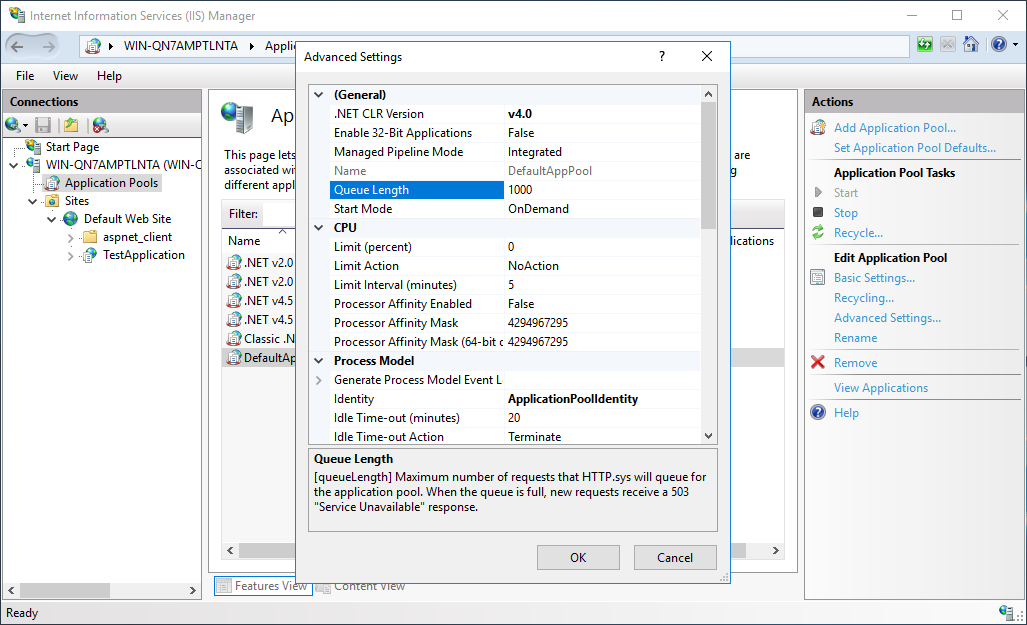Collapse the (General) settings section

(x=317, y=94)
